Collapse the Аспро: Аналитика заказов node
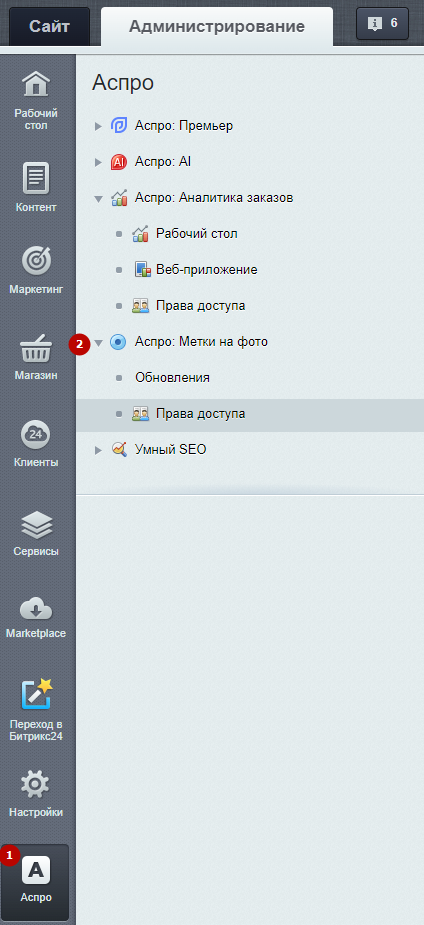The image size is (424, 925). point(98,198)
